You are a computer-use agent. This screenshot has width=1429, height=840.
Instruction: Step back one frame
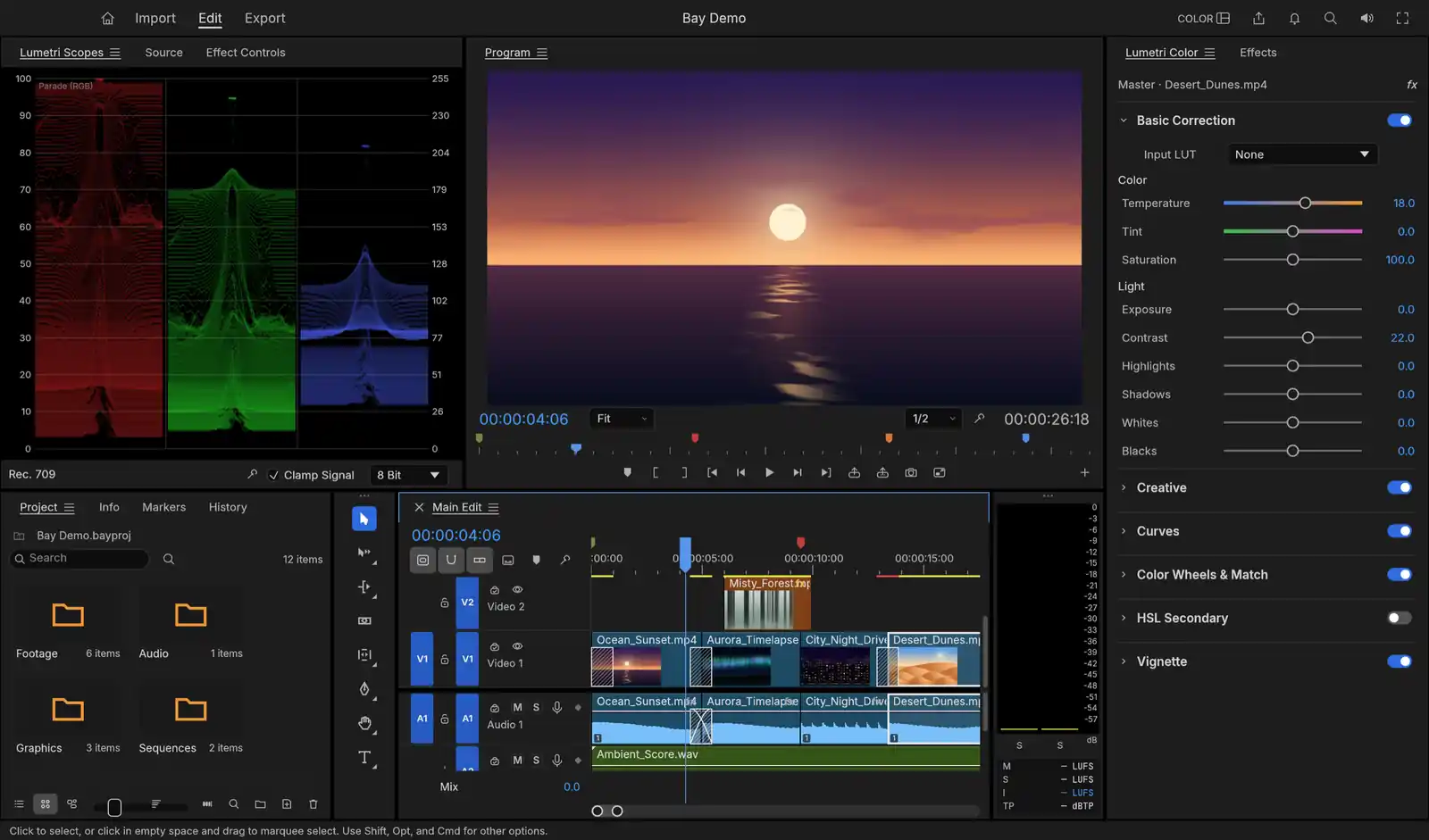740,472
